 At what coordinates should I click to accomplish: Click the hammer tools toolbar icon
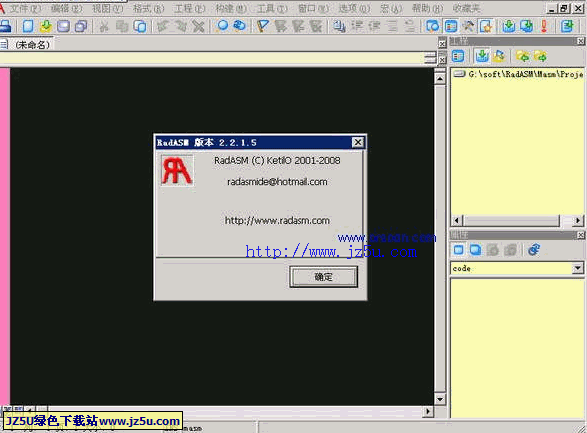click(x=468, y=26)
